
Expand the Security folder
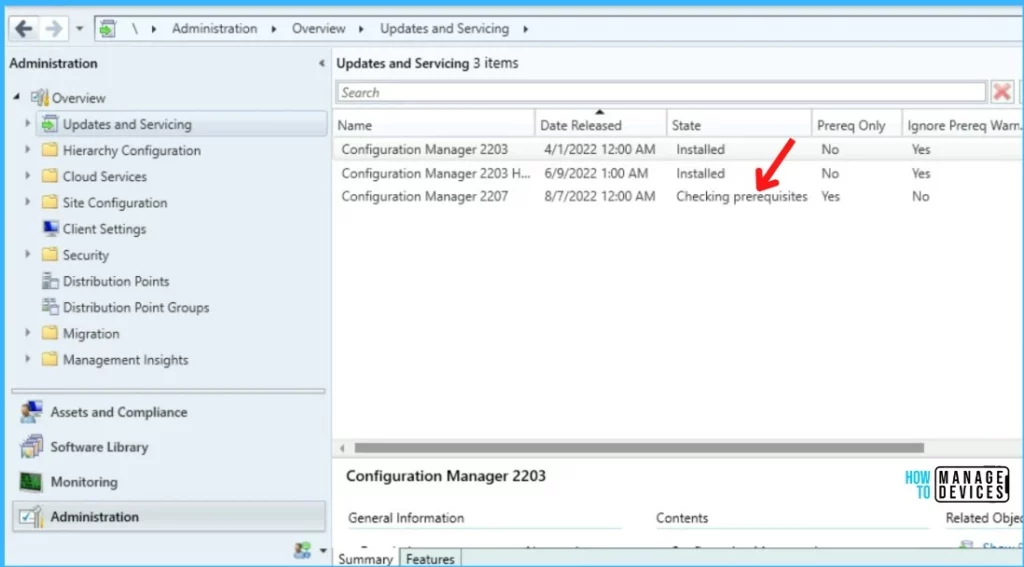(27, 254)
